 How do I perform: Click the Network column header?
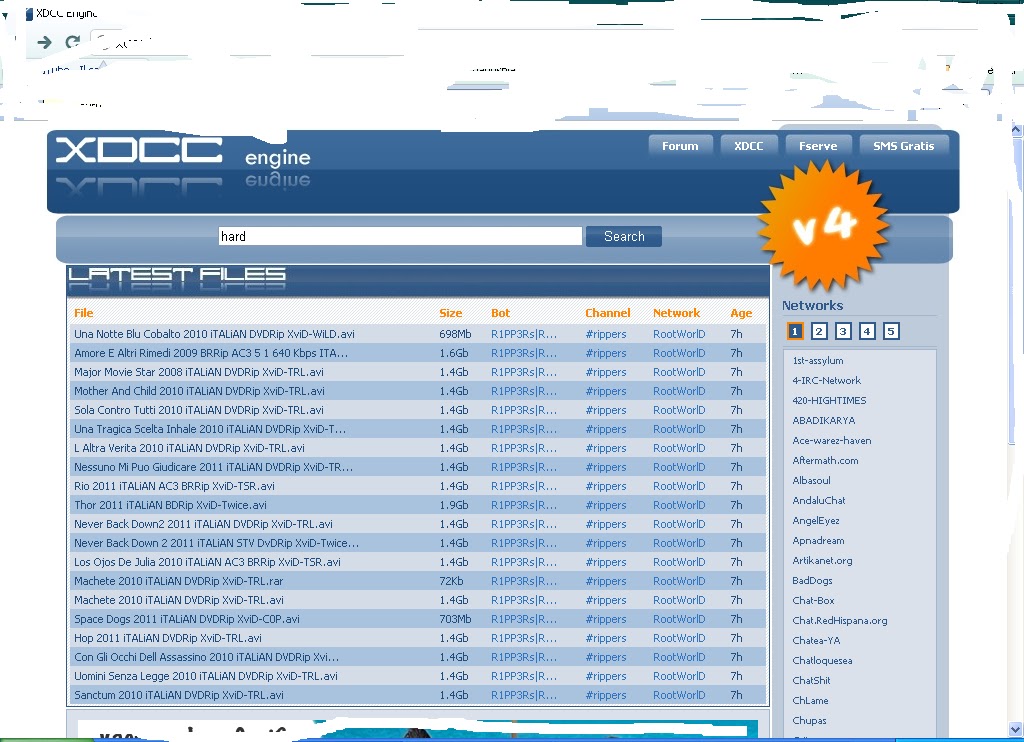677,313
